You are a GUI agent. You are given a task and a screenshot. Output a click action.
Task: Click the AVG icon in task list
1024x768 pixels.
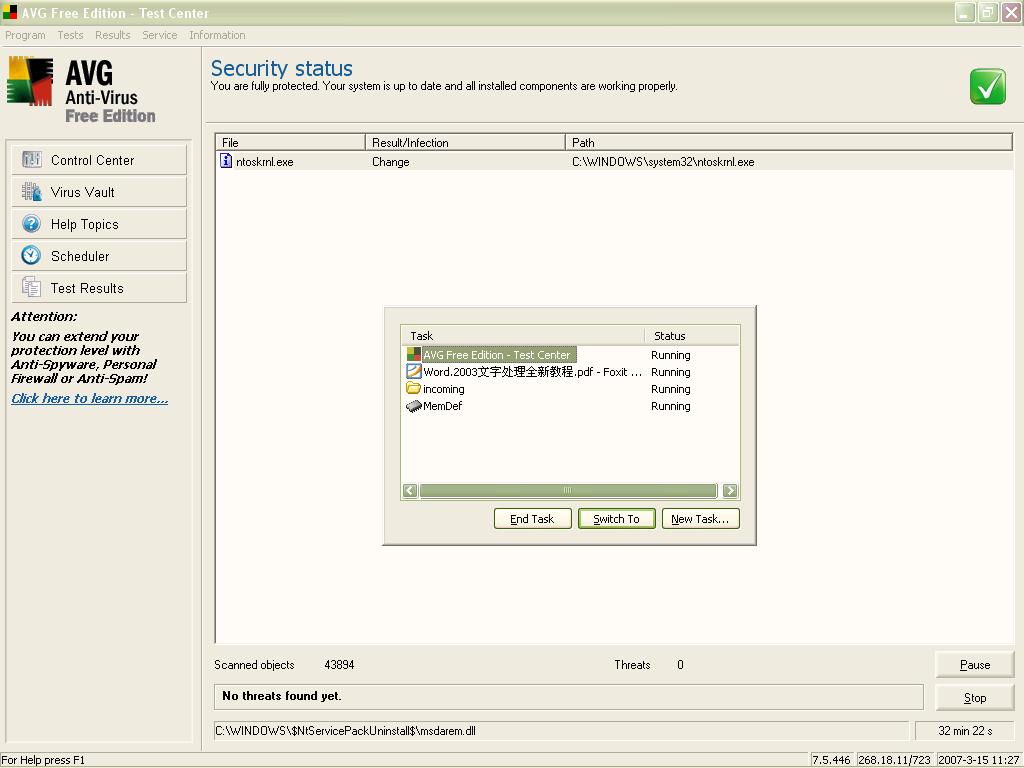[x=413, y=354]
